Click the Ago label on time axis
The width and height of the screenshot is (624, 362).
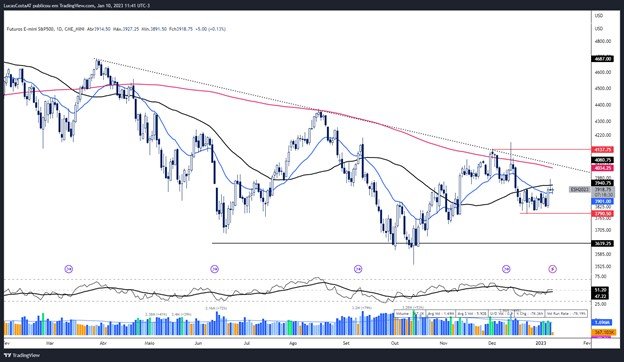point(293,343)
